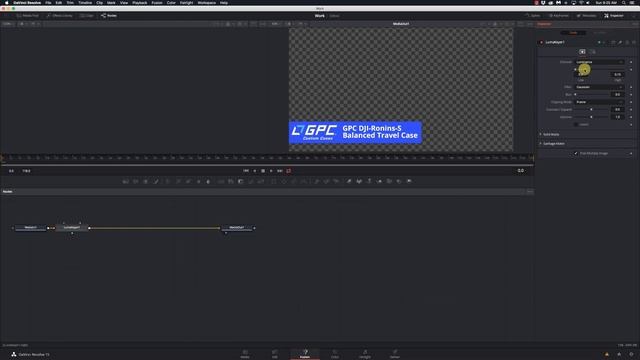The image size is (640, 360).
Task: Toggle the LumaKeyer1 enable indicator in Inspector
Action: pos(542,42)
